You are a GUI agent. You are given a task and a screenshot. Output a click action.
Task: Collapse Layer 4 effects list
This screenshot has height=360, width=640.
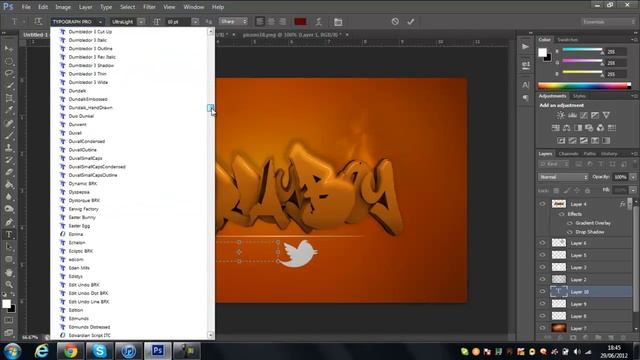coord(630,203)
